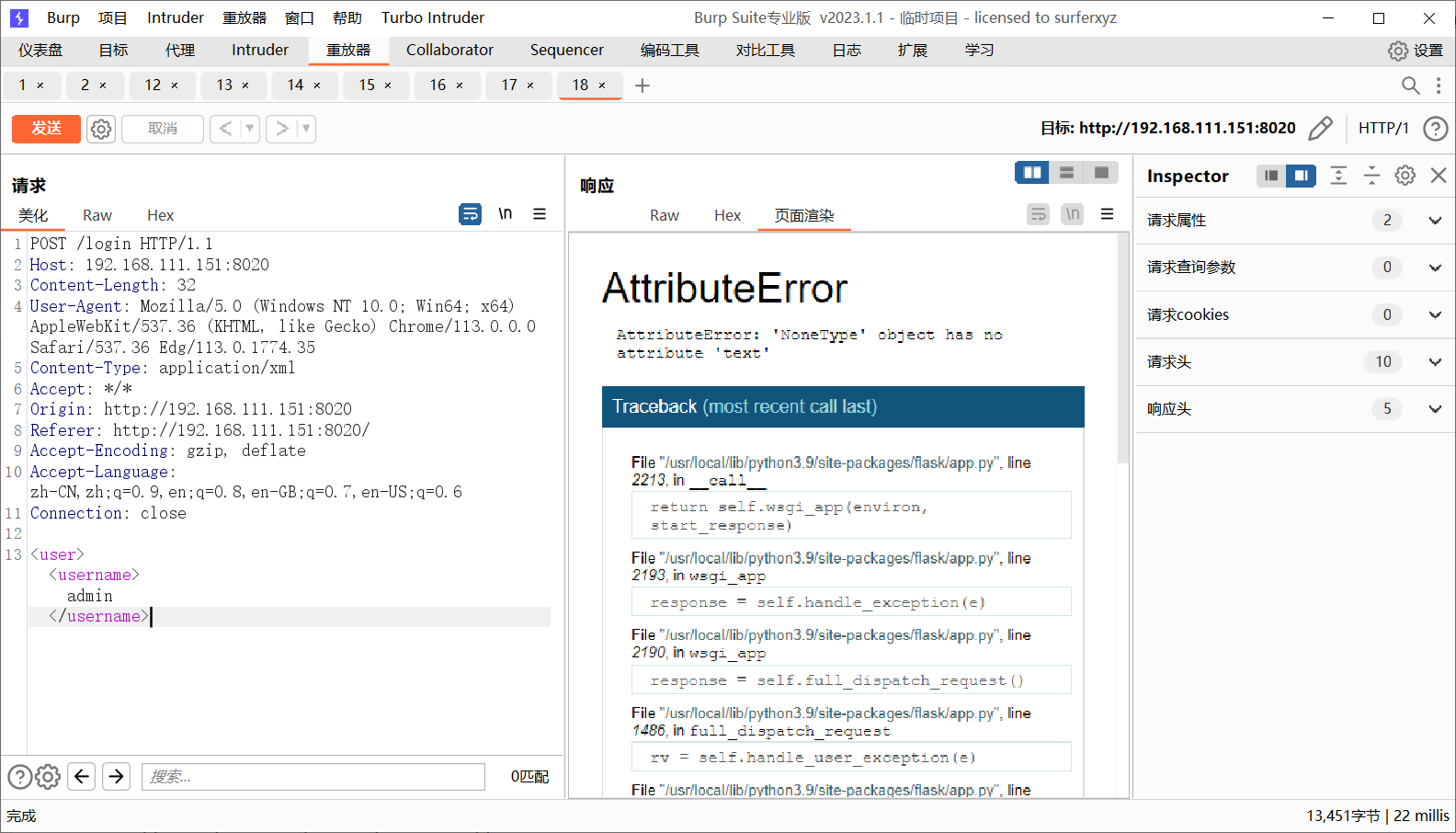Image resolution: width=1456 pixels, height=833 pixels.
Task: Click the orange 发送 send button
Action: pos(46,129)
